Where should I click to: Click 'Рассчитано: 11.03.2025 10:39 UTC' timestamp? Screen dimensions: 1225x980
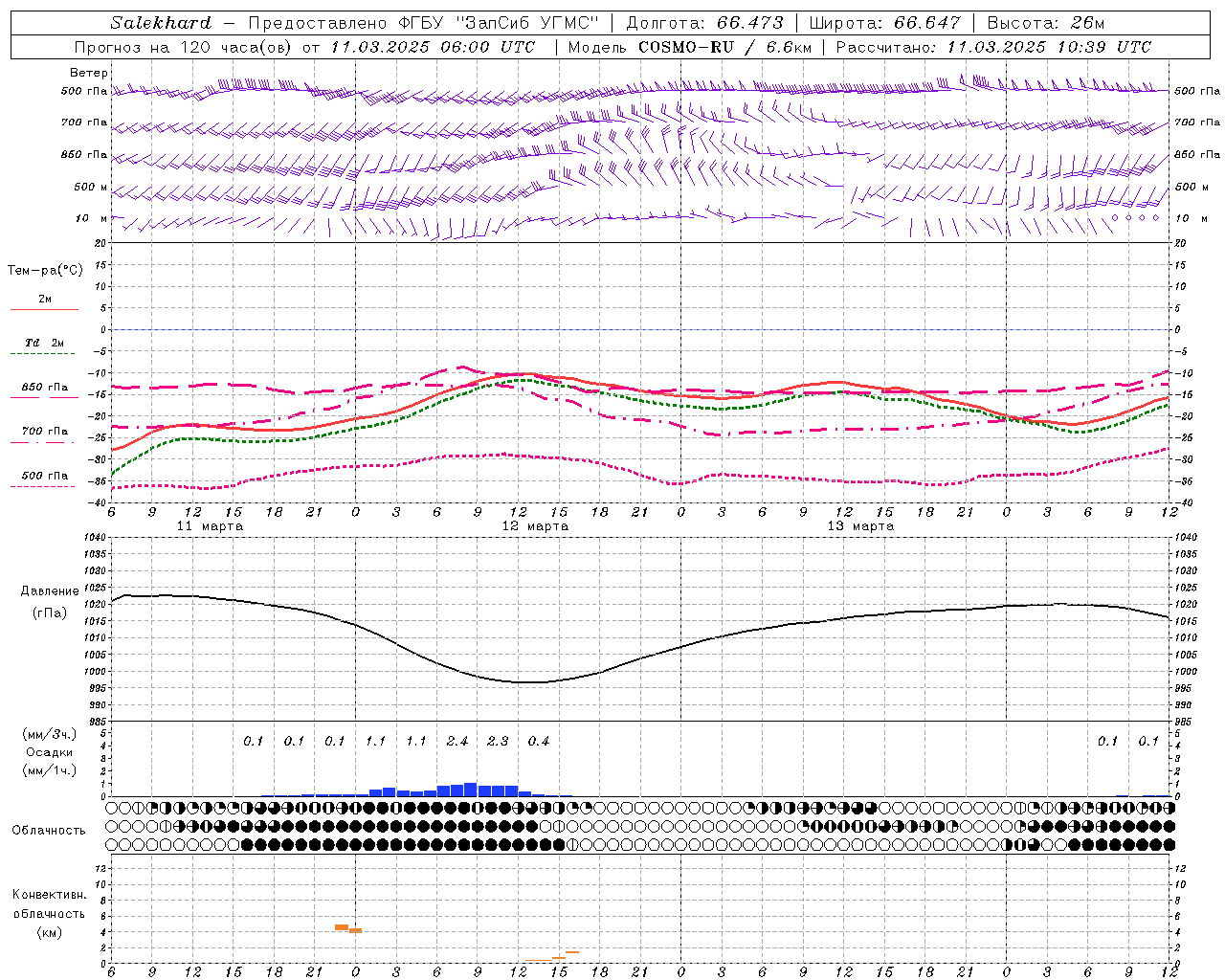tap(993, 47)
